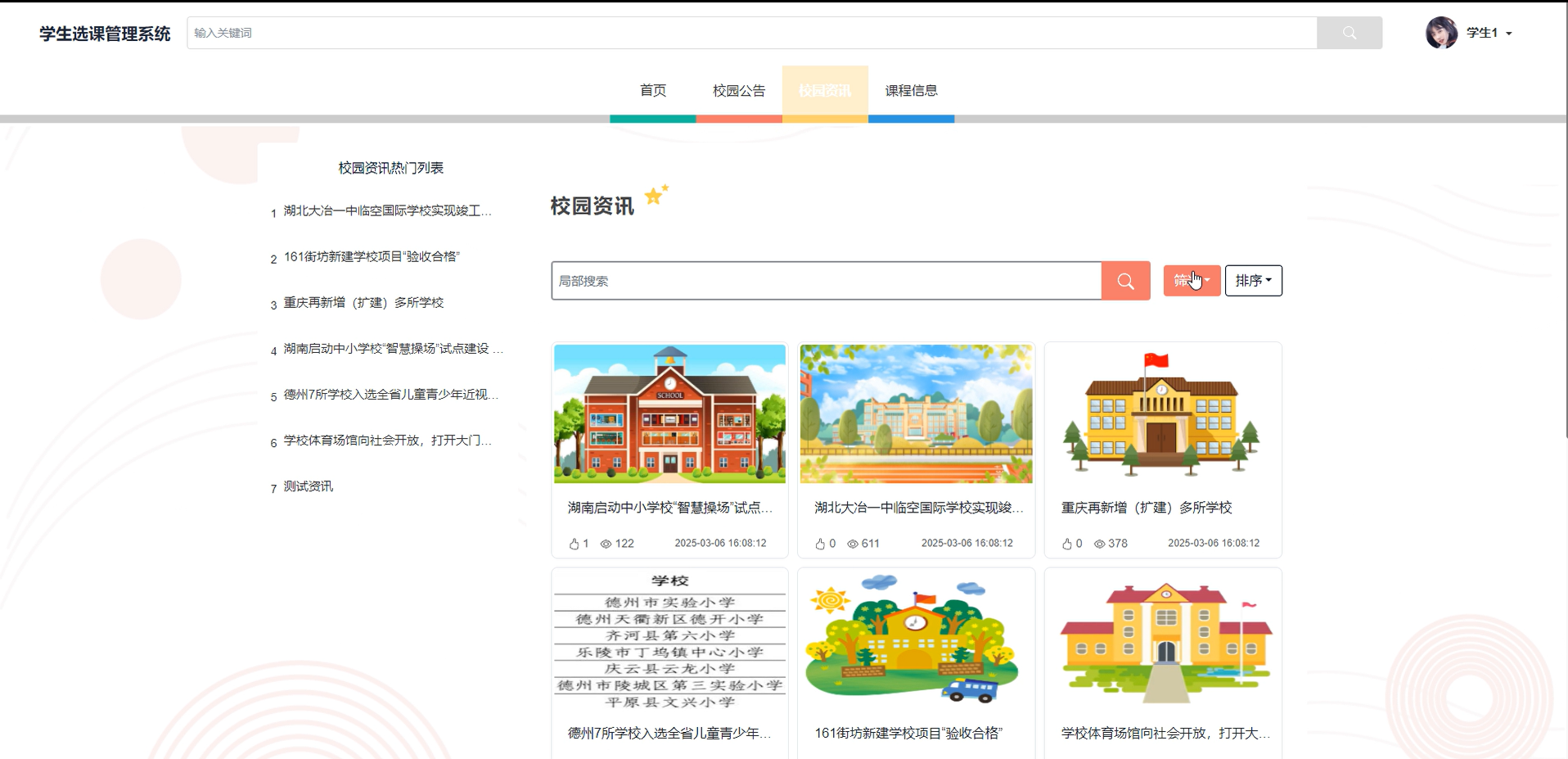Click the orange local search magnifier button
1568x759 pixels.
point(1125,281)
